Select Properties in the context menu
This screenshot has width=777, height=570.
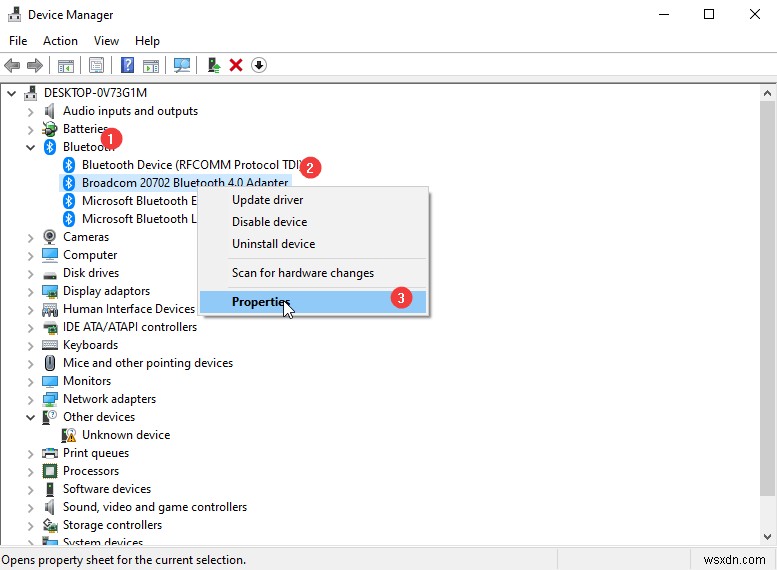(x=313, y=302)
